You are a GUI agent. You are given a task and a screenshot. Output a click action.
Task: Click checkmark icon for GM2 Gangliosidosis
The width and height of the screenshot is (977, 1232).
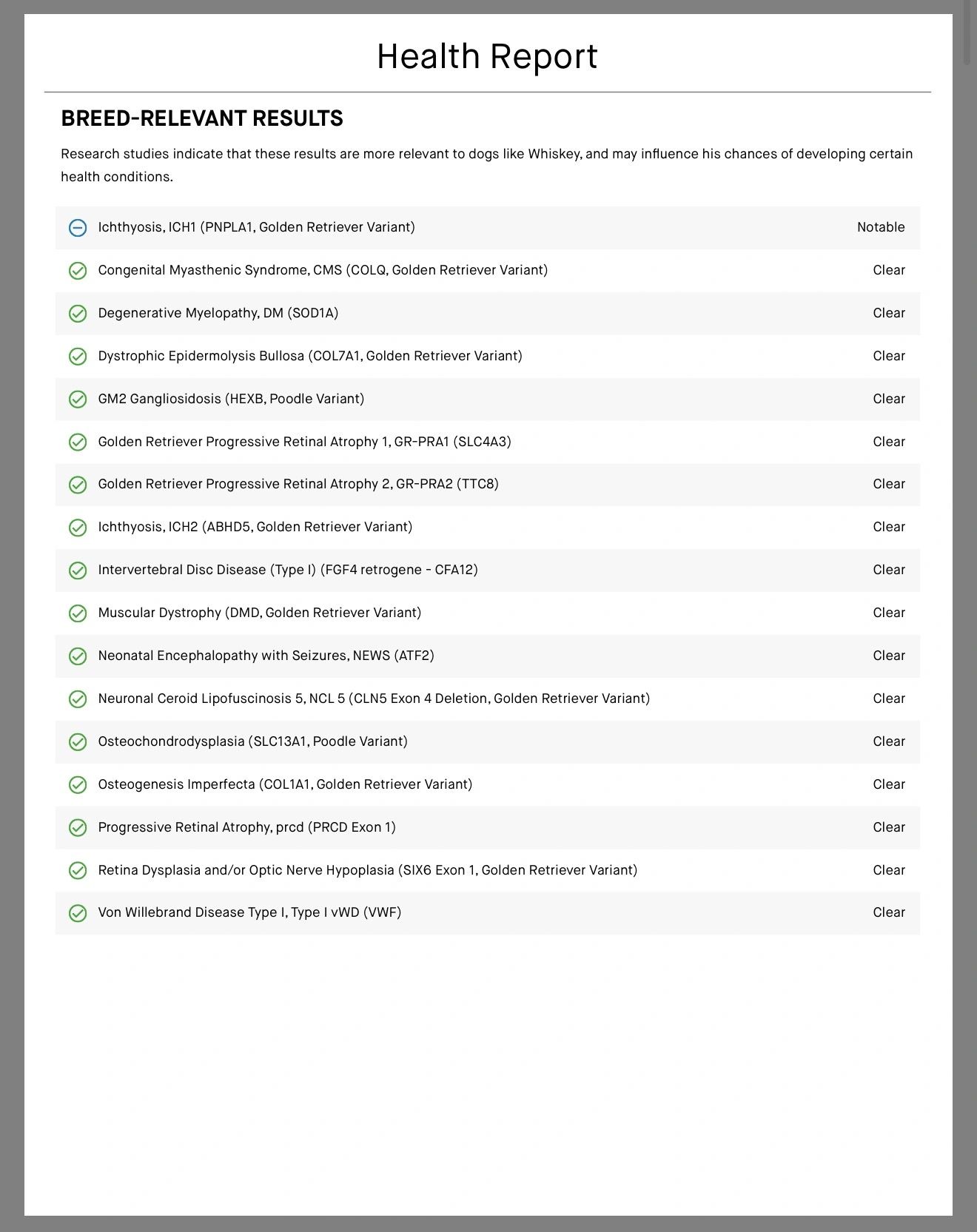[78, 400]
